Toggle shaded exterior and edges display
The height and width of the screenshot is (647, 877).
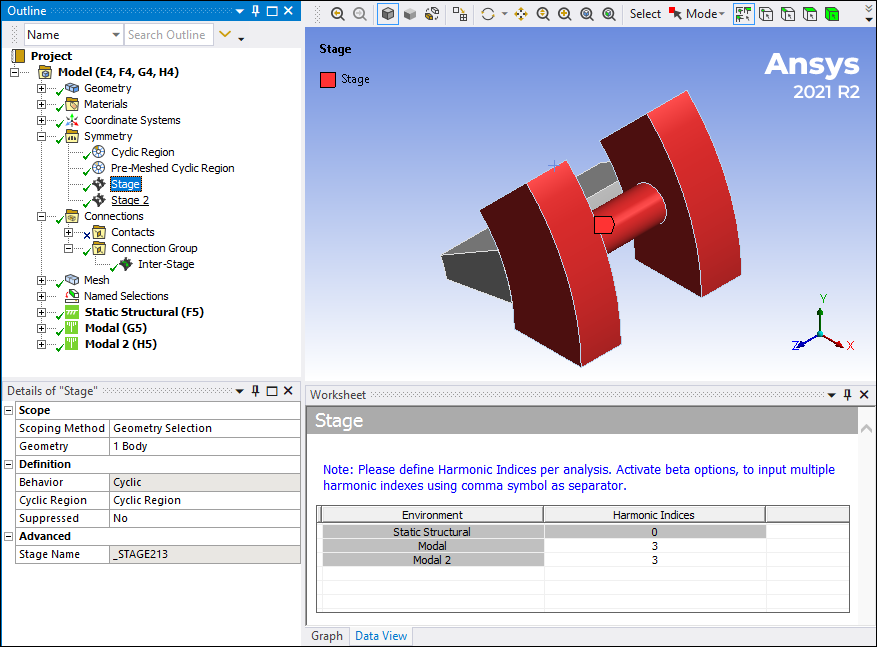pos(388,14)
